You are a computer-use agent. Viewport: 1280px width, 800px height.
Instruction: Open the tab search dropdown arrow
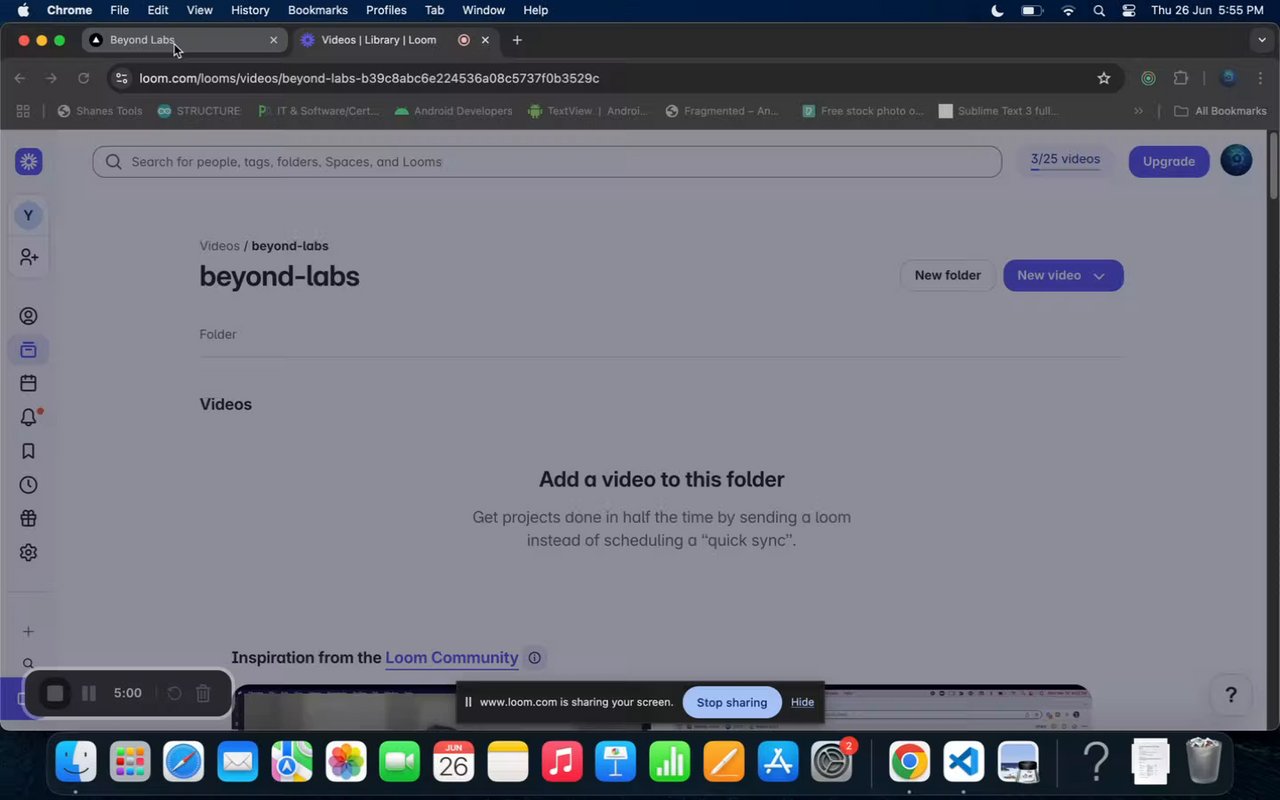click(1261, 40)
